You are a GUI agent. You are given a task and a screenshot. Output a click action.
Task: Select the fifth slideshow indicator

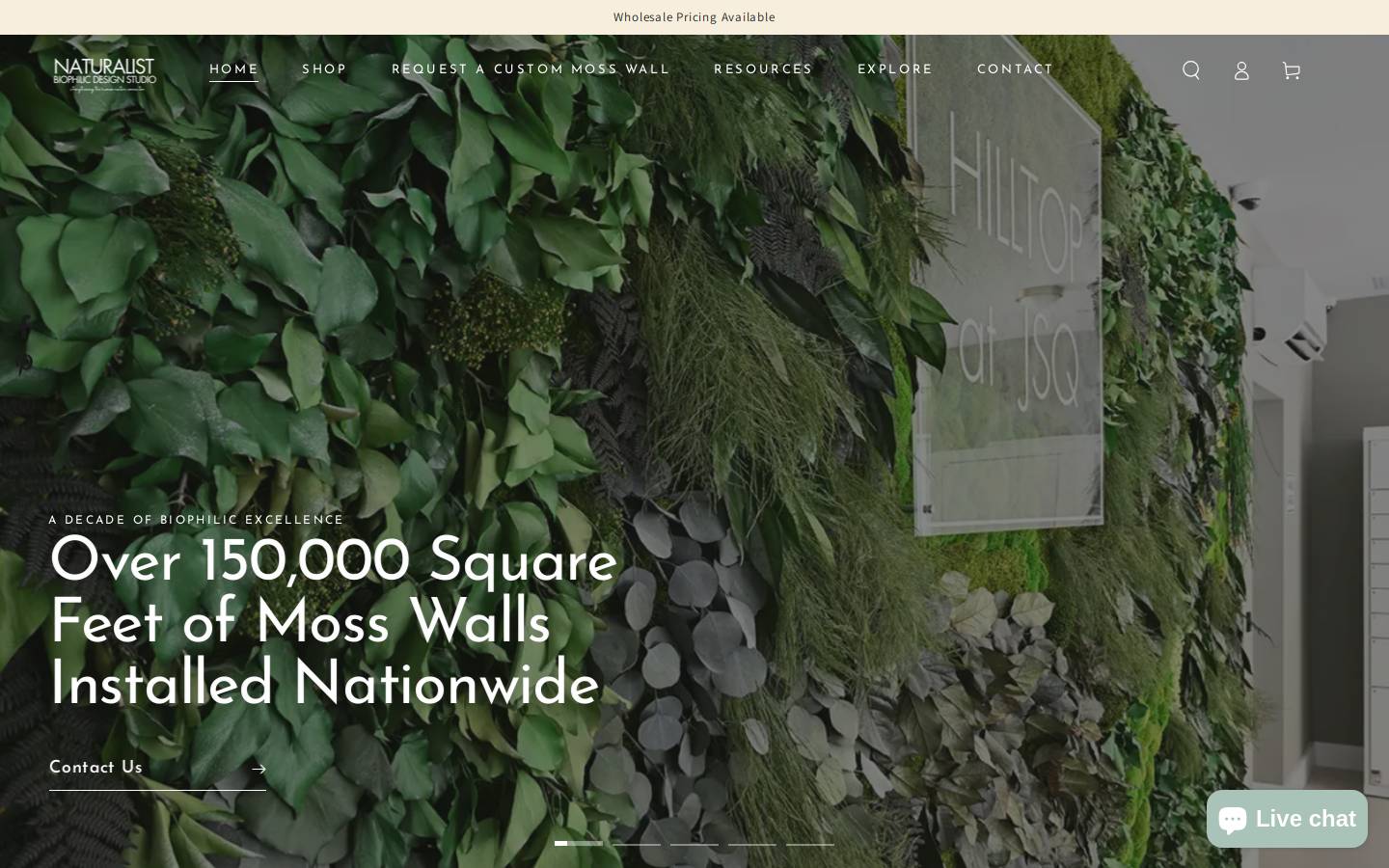pos(810,844)
